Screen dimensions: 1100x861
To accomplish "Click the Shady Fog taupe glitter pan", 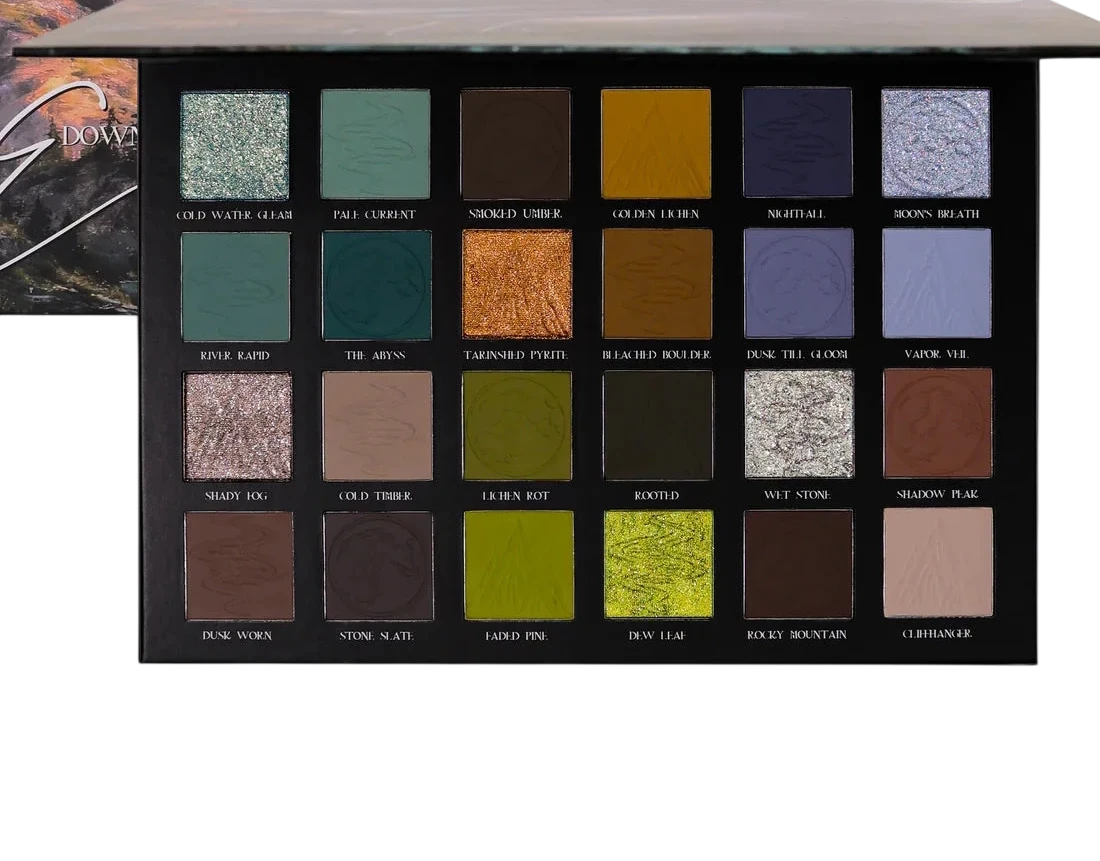I will tap(238, 427).
